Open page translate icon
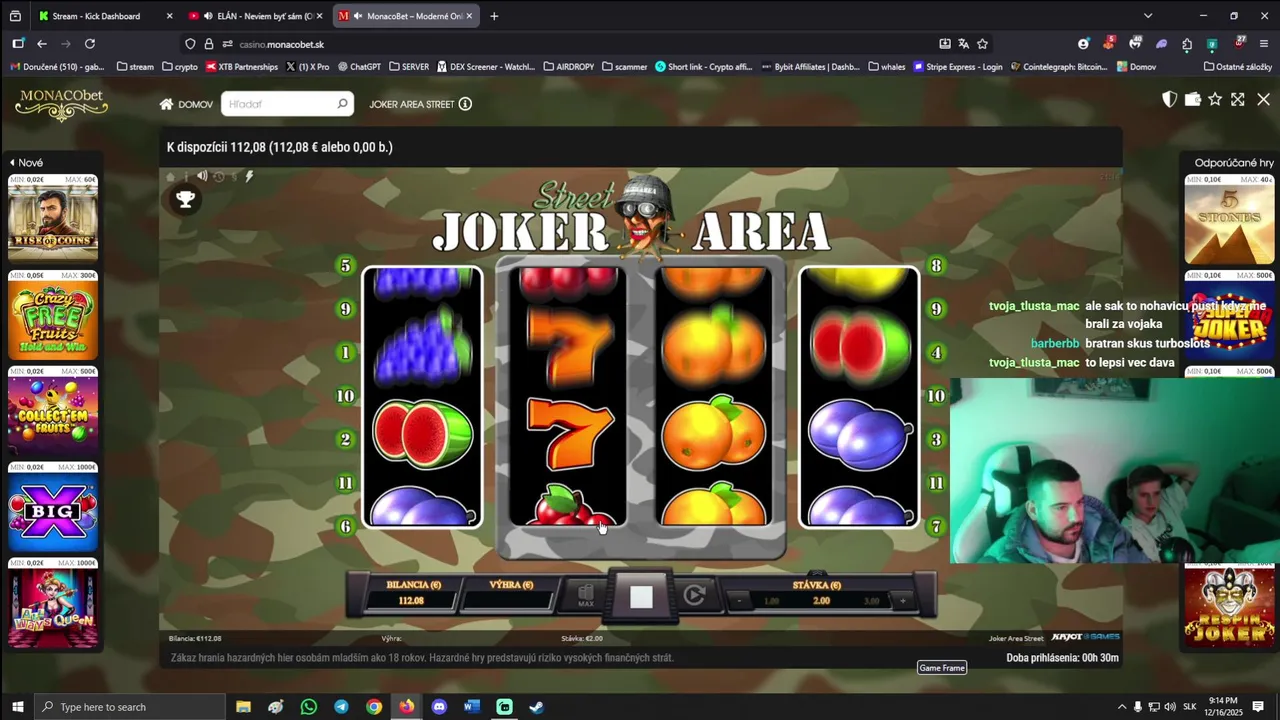 (x=963, y=44)
